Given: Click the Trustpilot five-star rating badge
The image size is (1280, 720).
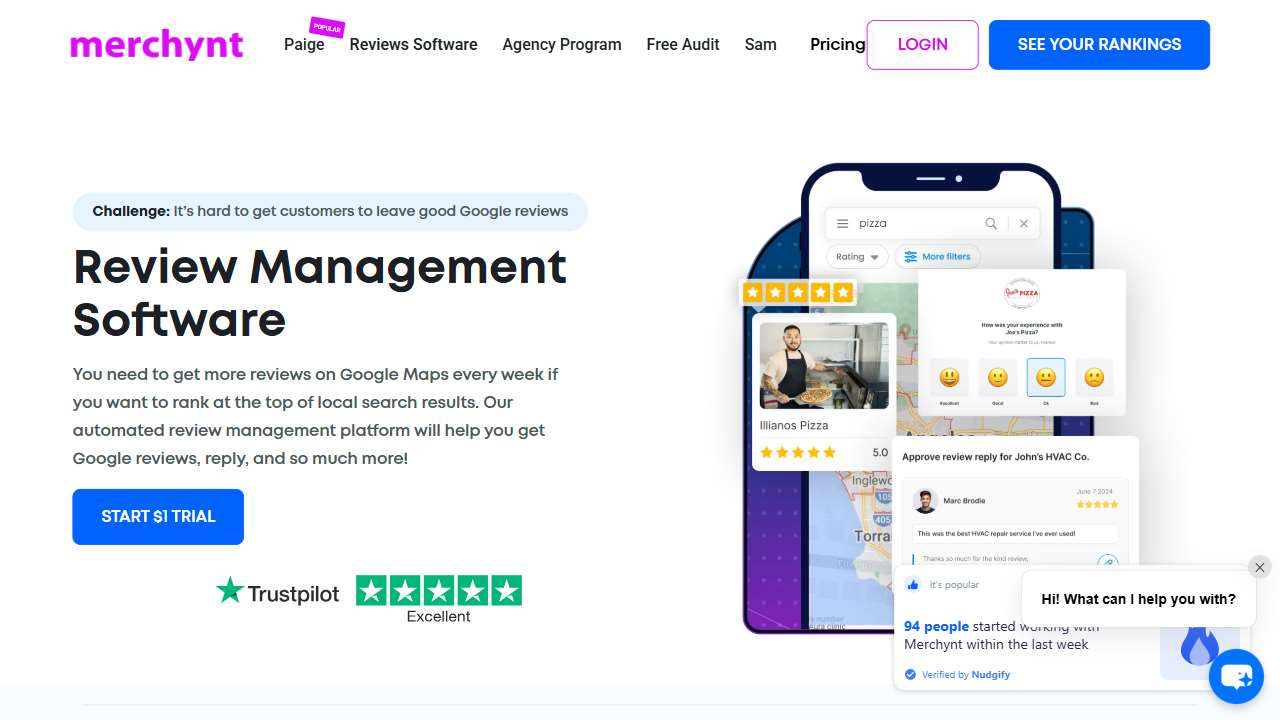Looking at the screenshot, I should (x=439, y=591).
